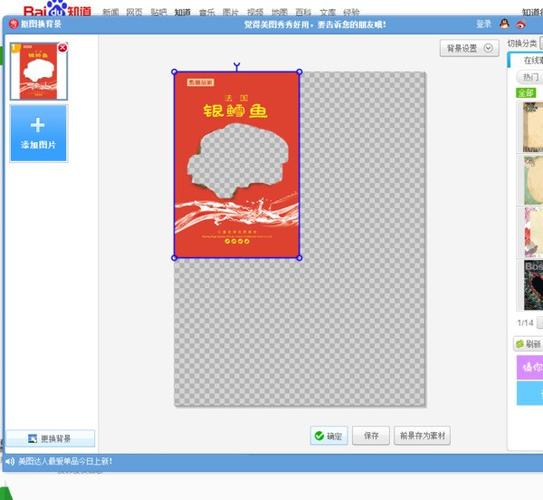Image resolution: width=543 pixels, height=500 pixels.
Task: Choose the second green-bordered background thumbnail
Action: (533, 180)
